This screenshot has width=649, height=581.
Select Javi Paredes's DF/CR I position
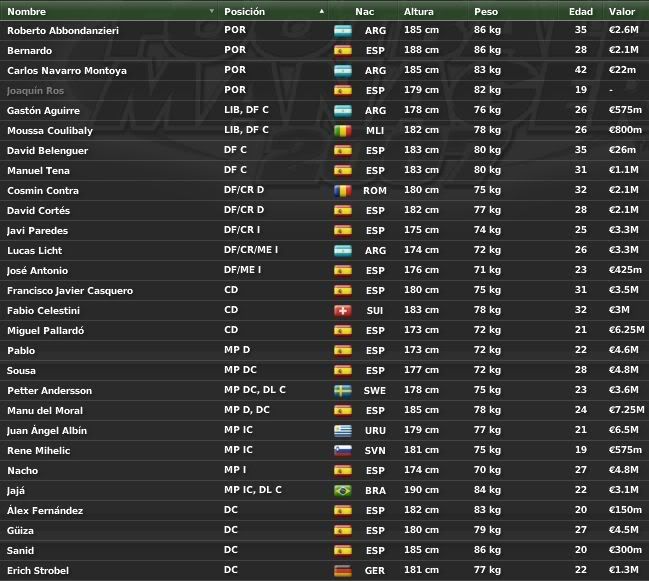coord(242,230)
